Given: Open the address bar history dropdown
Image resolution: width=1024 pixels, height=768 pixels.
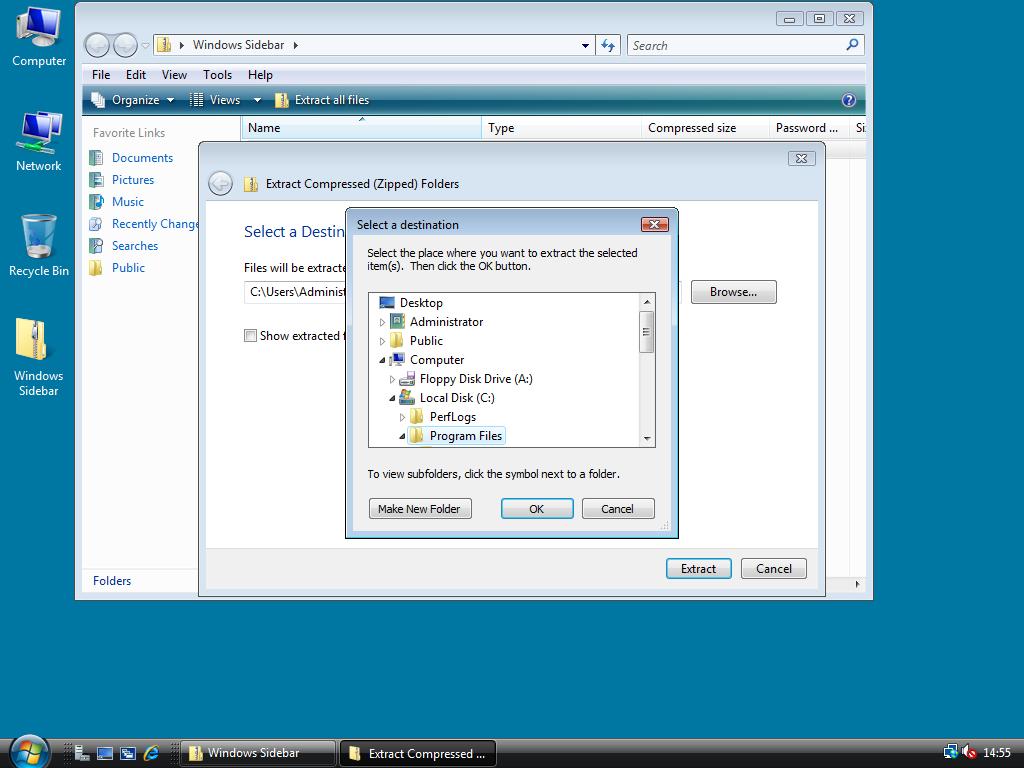Looking at the screenshot, I should tap(585, 45).
